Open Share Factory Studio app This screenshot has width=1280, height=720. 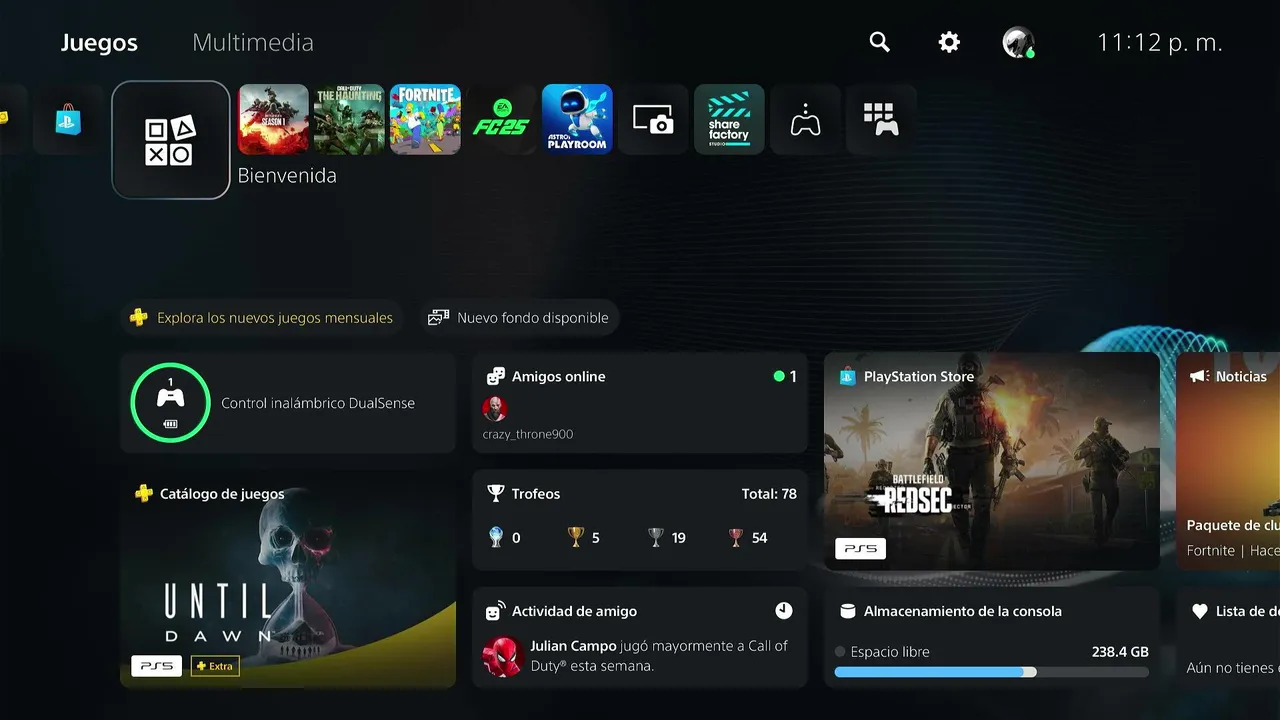pos(729,119)
